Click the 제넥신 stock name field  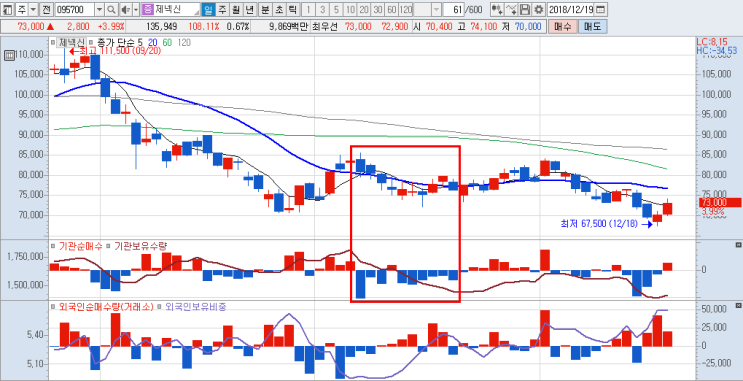(177, 9)
